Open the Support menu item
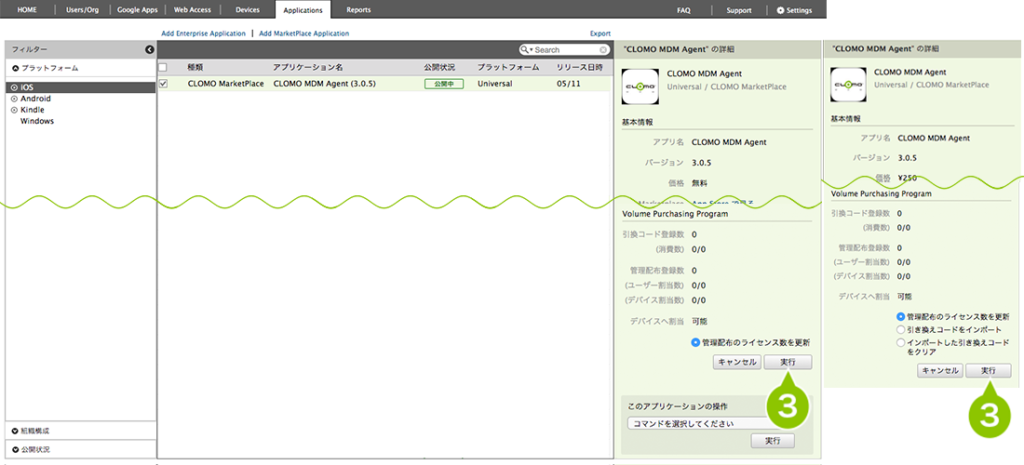The width and height of the screenshot is (1024, 465). click(739, 10)
